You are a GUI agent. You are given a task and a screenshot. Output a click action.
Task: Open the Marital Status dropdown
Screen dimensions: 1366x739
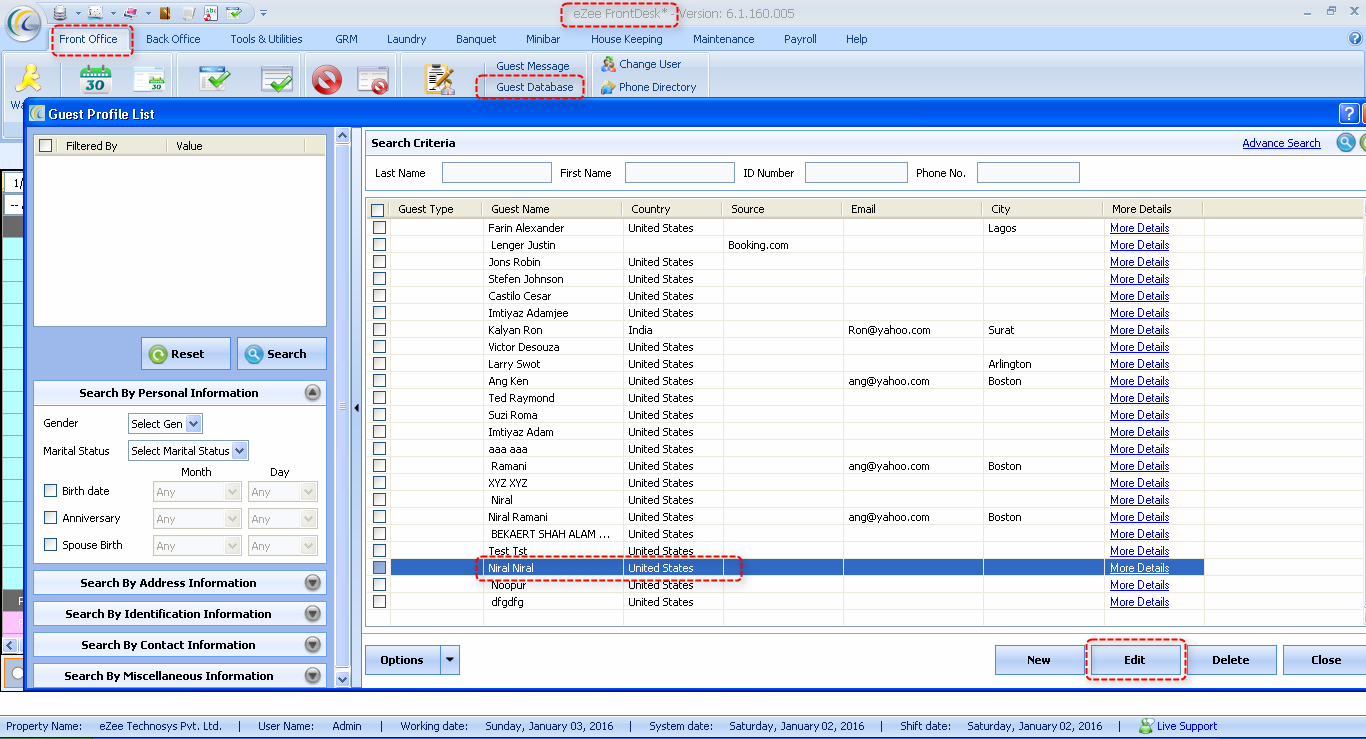tap(240, 451)
